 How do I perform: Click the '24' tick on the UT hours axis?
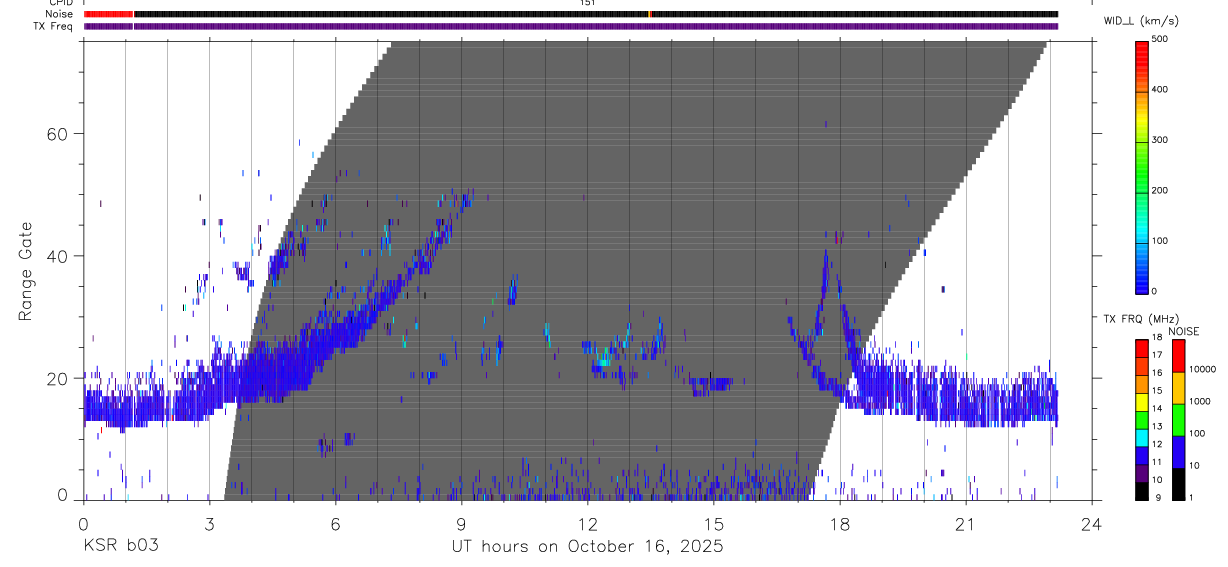[x=1091, y=523]
